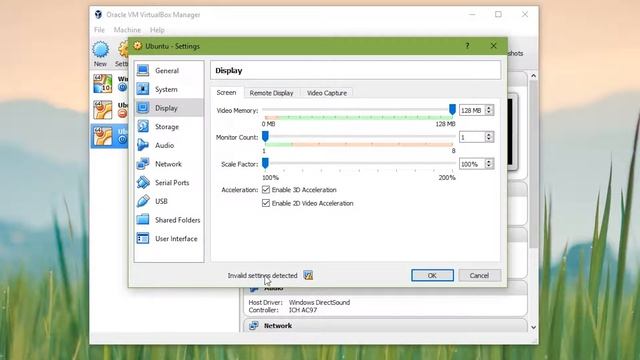Click the Network section header in details
Viewport: 640px width, 360px height.
pos(385,326)
